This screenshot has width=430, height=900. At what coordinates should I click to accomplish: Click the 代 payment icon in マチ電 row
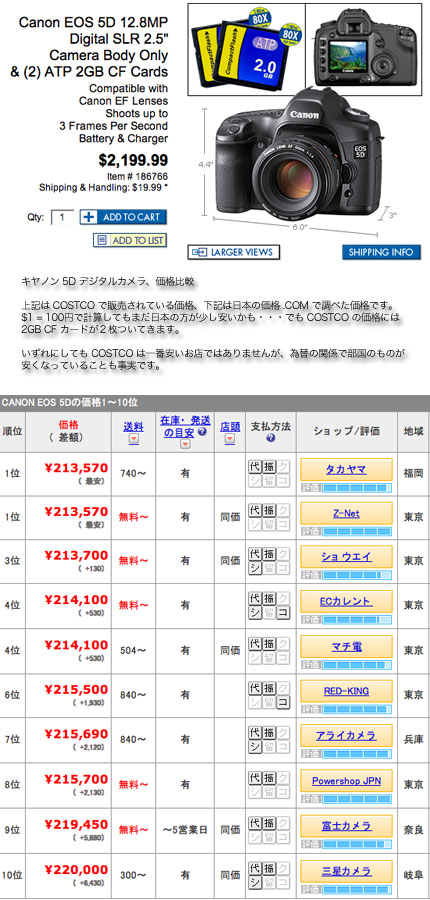point(255,644)
